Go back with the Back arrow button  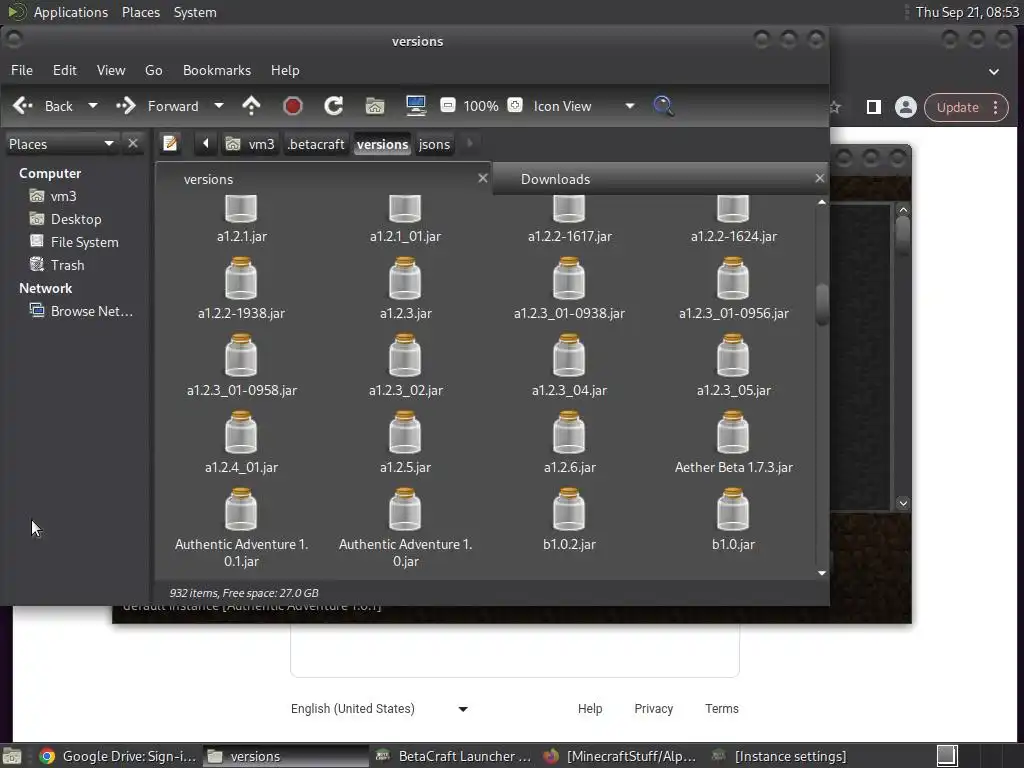point(43,106)
